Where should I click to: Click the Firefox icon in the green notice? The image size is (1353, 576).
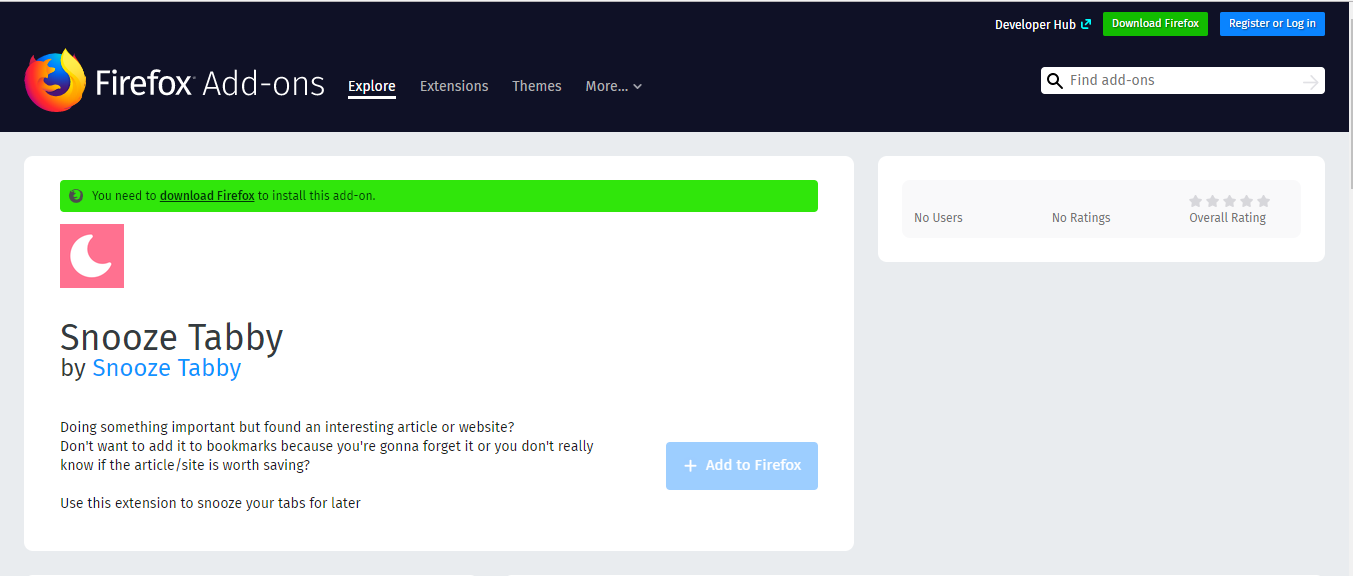pyautogui.click(x=76, y=196)
